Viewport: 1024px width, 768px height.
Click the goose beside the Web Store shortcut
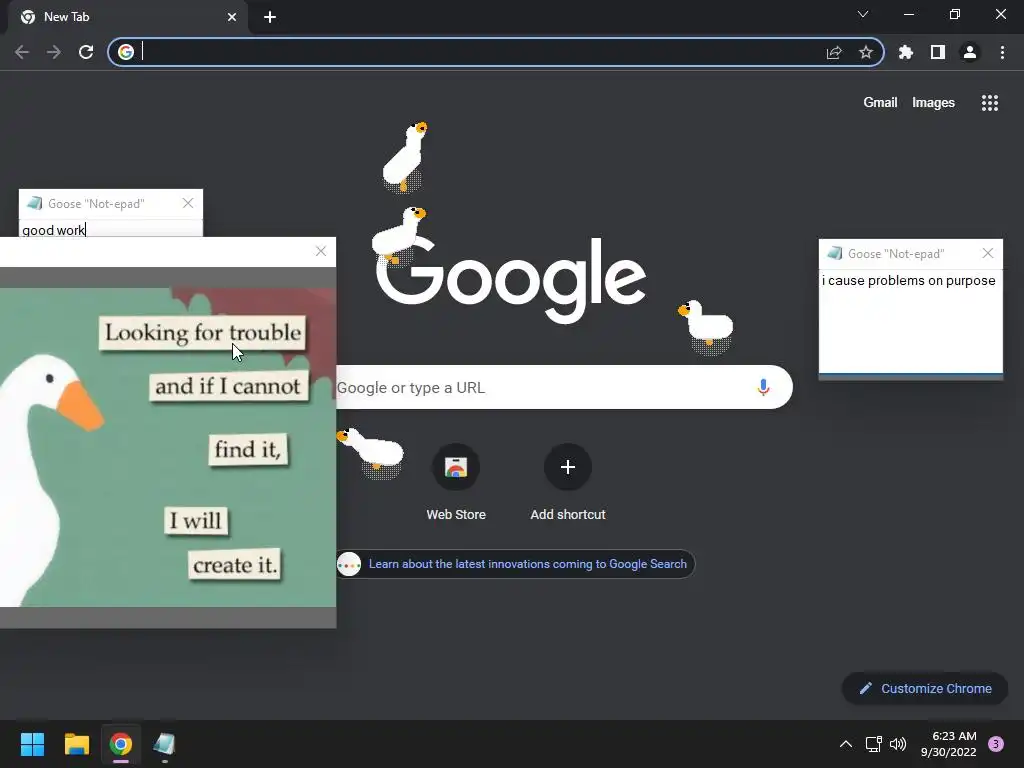pyautogui.click(x=371, y=452)
